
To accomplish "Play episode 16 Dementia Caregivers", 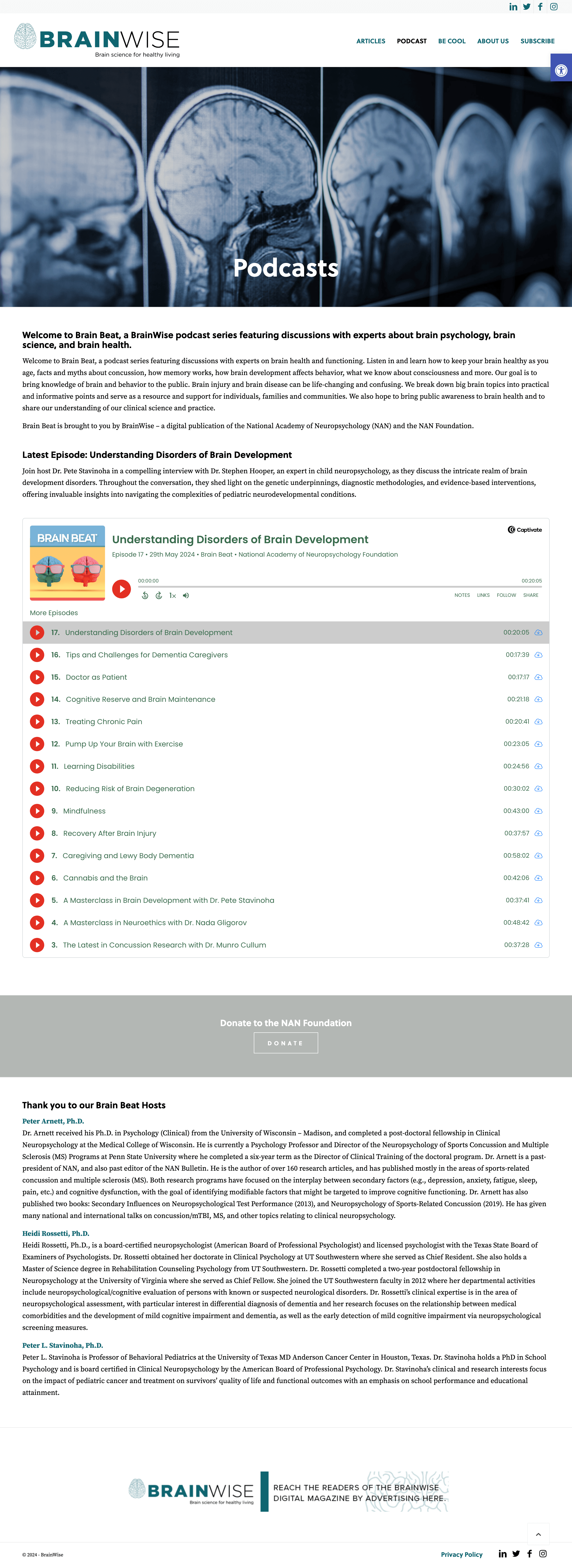I will 37,655.
